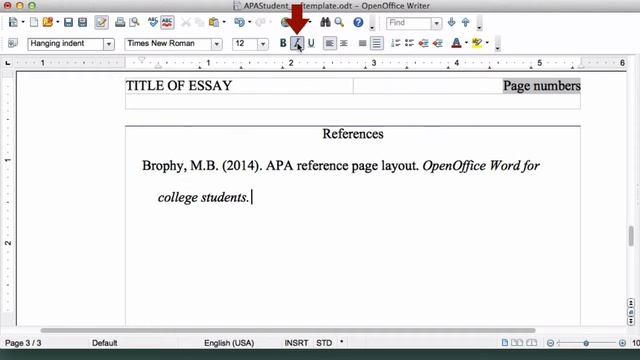Apply Font Color with the A icon
The image size is (640, 360).
(x=456, y=43)
